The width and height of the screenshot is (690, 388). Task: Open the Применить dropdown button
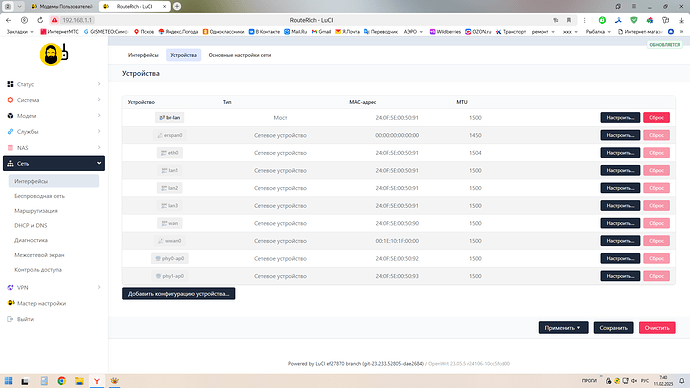point(563,328)
